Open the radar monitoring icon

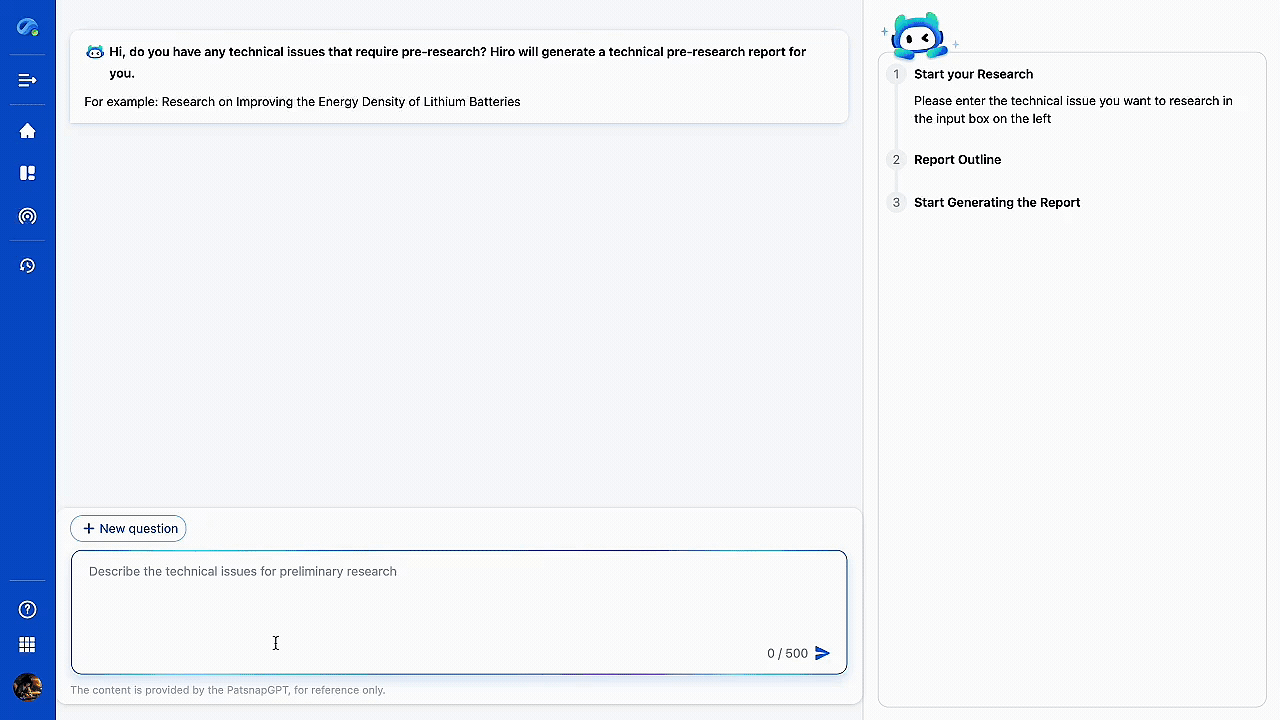[x=27, y=216]
